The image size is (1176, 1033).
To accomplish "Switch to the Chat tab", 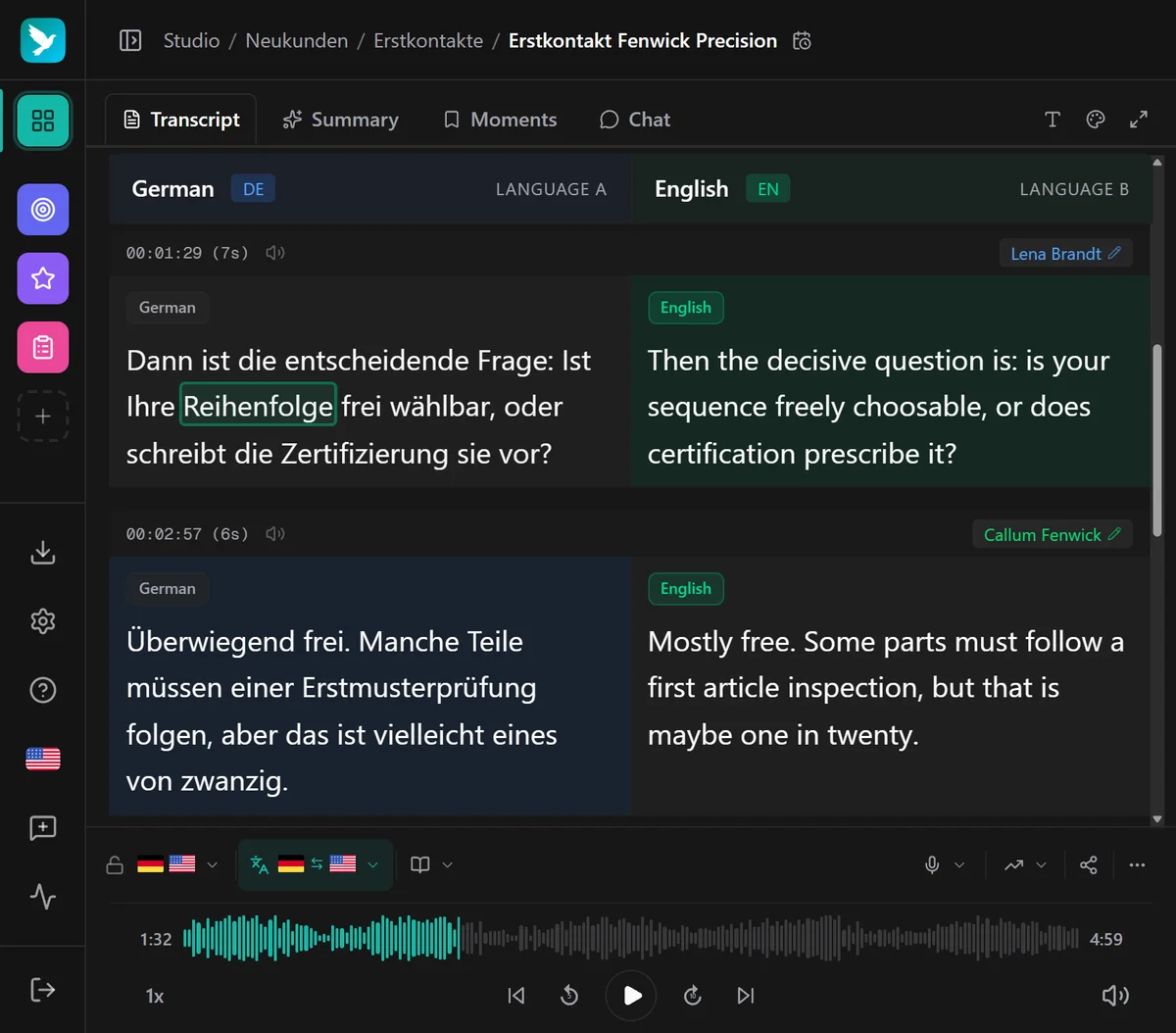I will tap(635, 120).
